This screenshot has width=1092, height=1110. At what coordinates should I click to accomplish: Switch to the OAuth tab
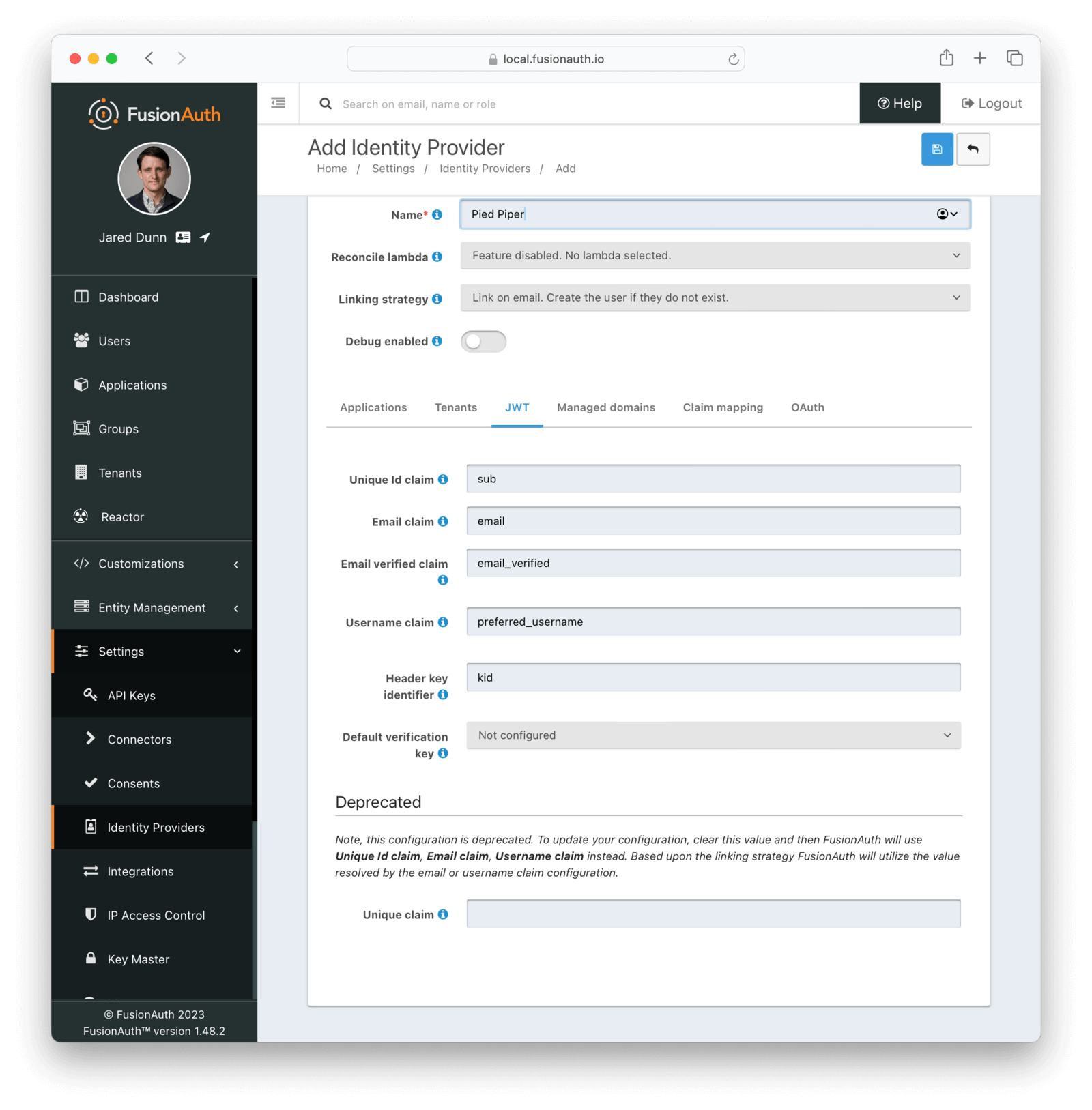point(807,408)
